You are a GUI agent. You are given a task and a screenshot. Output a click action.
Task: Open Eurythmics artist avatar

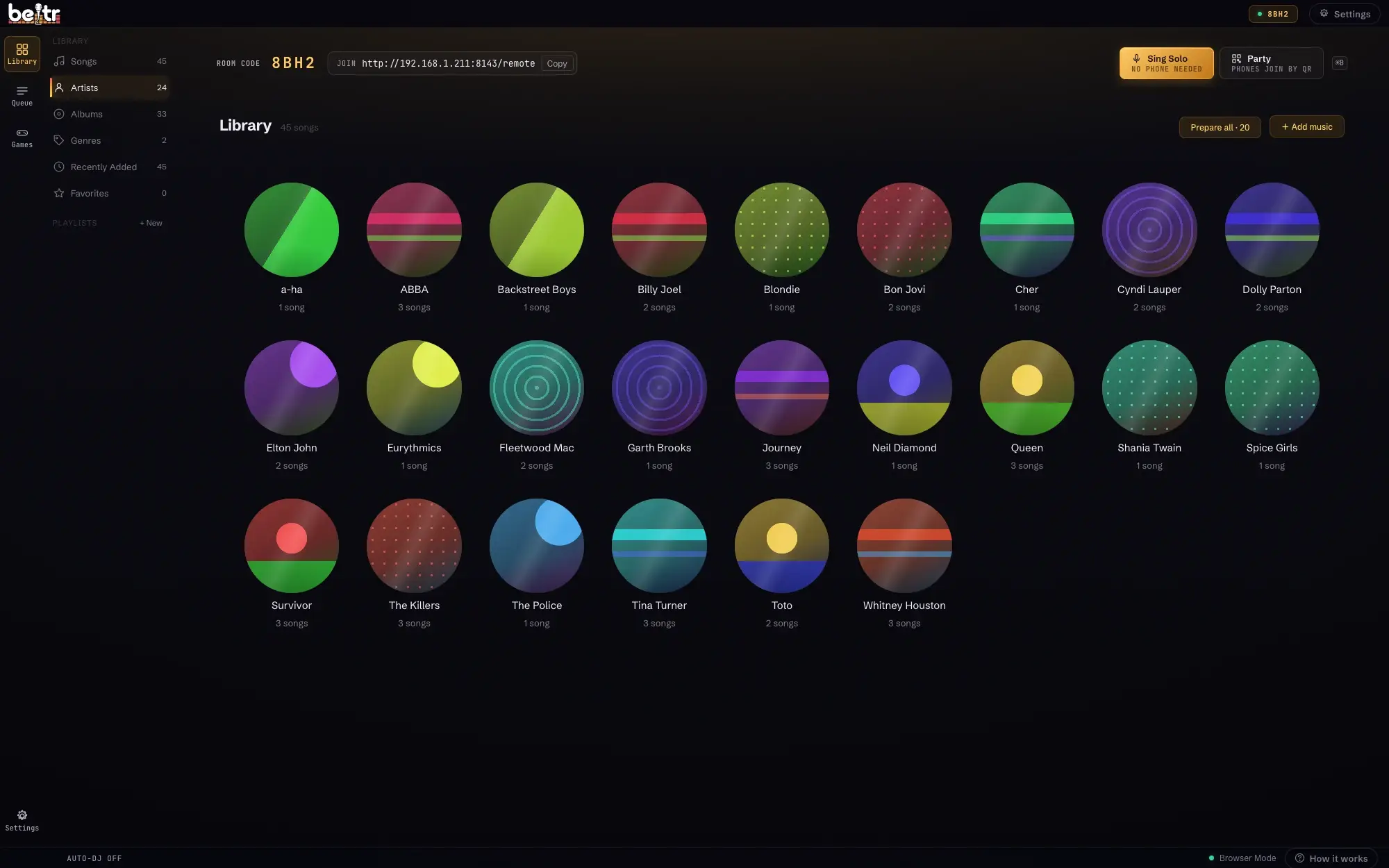click(x=414, y=387)
